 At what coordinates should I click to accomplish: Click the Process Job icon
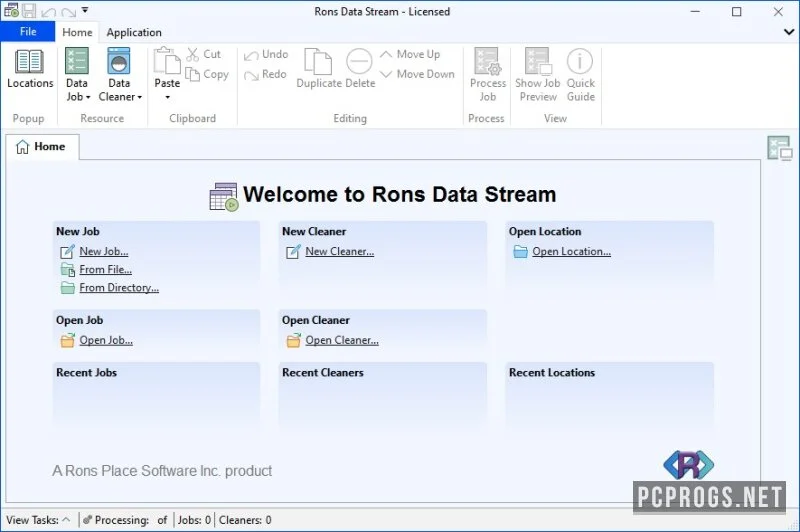click(x=487, y=61)
